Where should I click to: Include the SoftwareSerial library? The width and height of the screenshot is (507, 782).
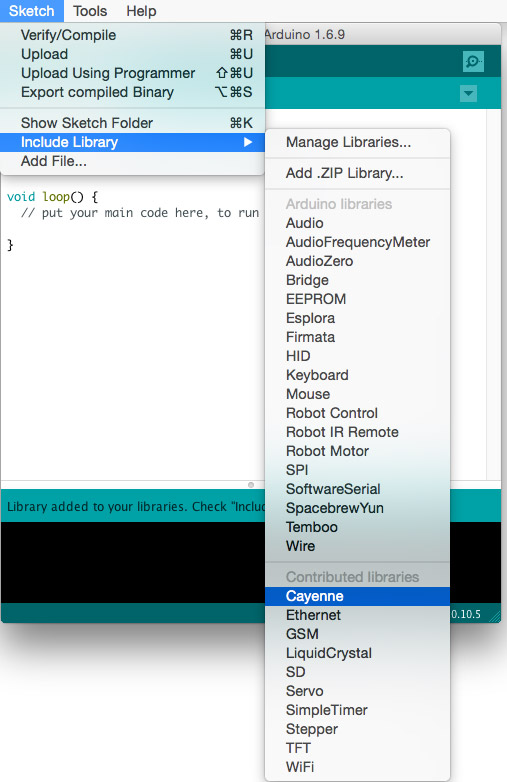(x=357, y=489)
